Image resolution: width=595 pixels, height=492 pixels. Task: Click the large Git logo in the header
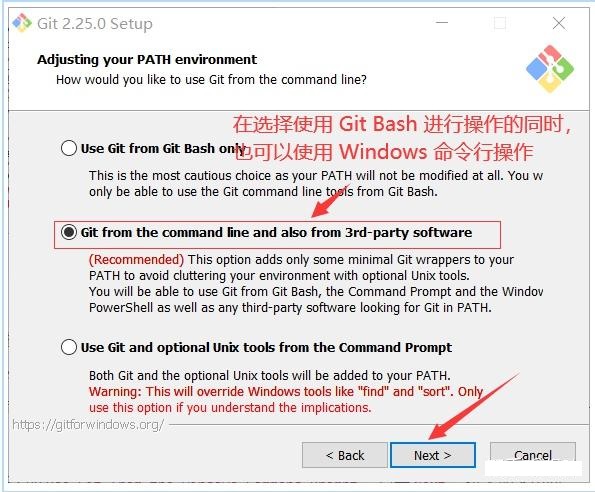pyautogui.click(x=550, y=69)
